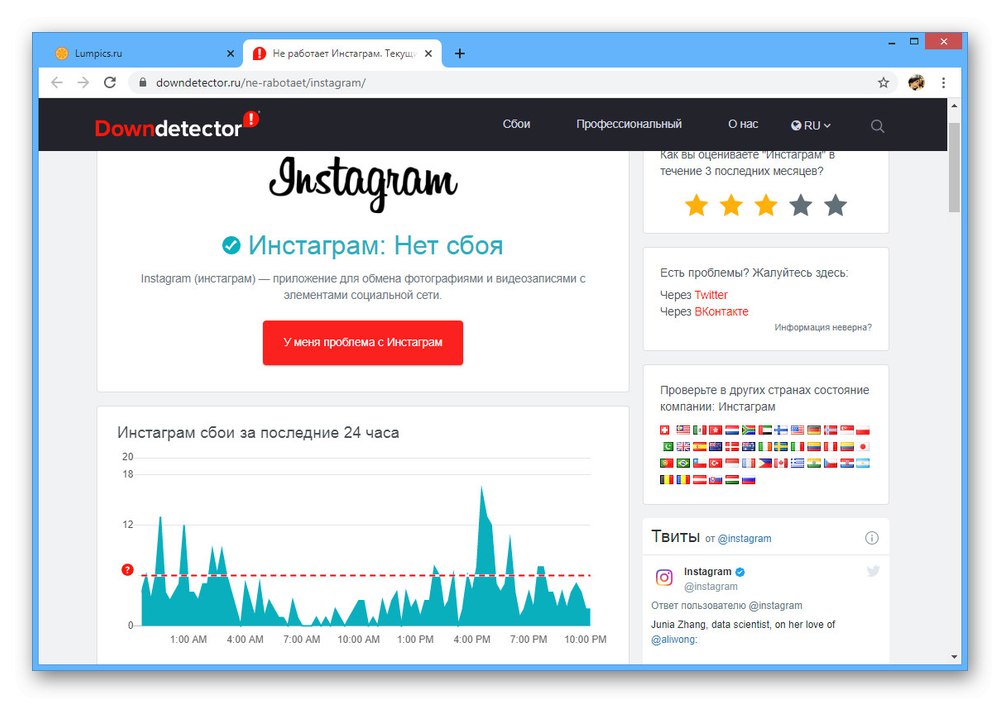Open the search magnifier in the site header
Screen dimensions: 1000x703
878,126
